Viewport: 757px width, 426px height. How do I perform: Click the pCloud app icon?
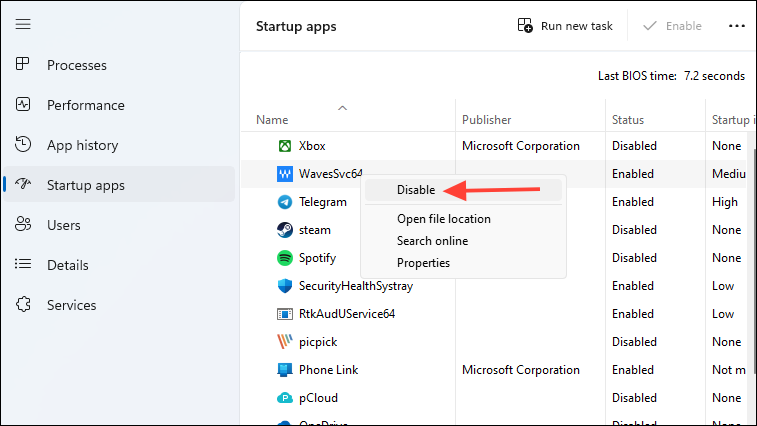(285, 398)
